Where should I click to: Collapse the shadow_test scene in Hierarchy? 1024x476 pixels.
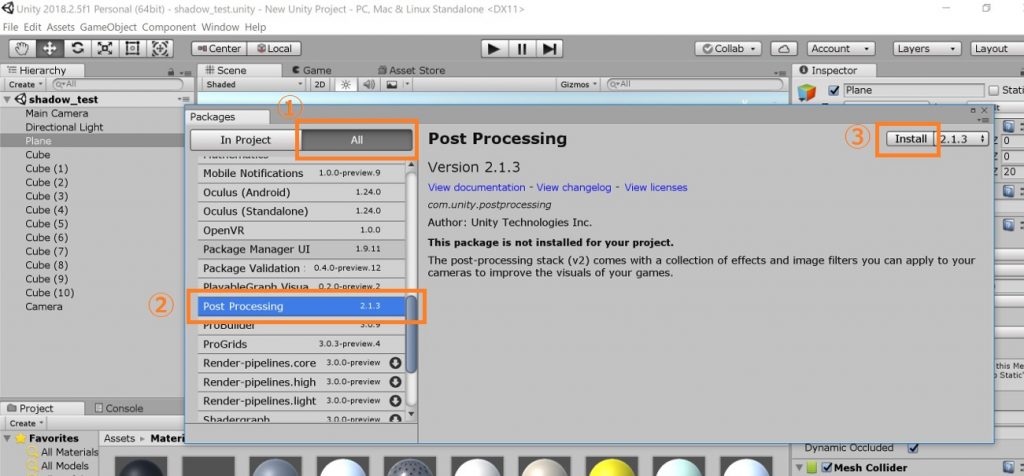coord(7,100)
